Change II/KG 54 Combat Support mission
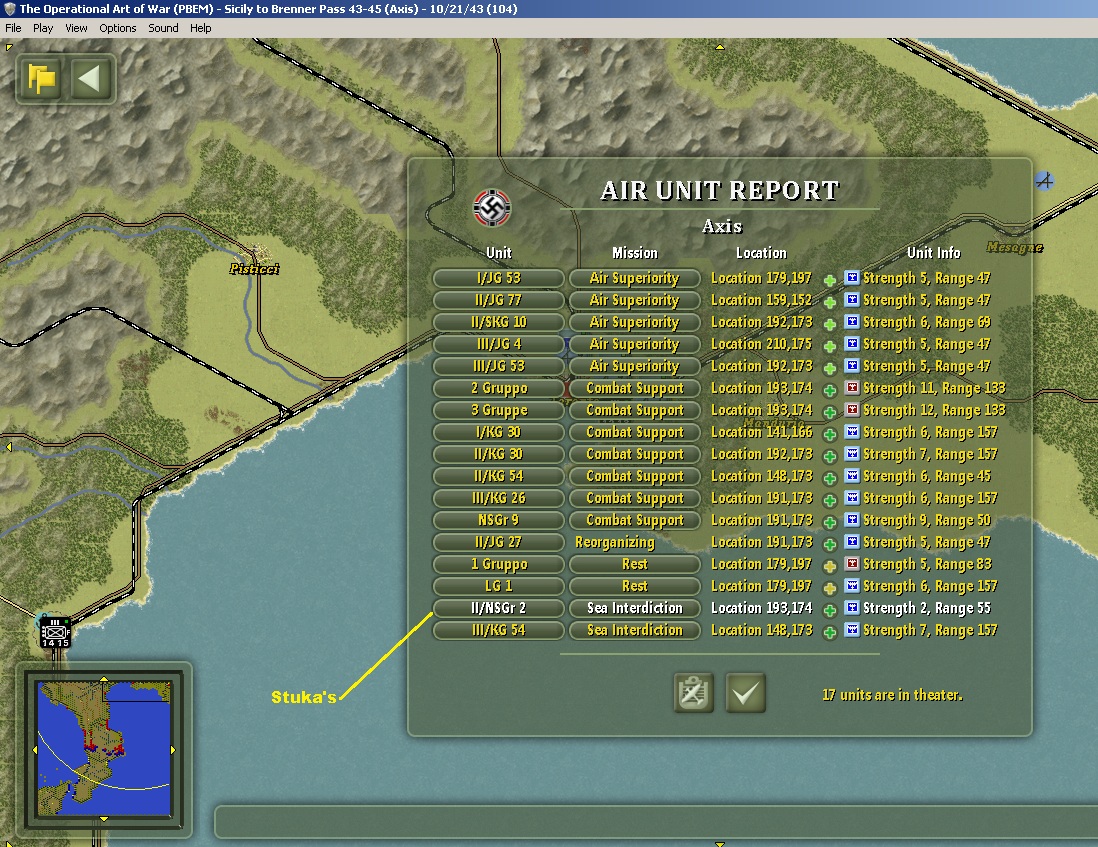The image size is (1098, 847). (x=634, y=476)
